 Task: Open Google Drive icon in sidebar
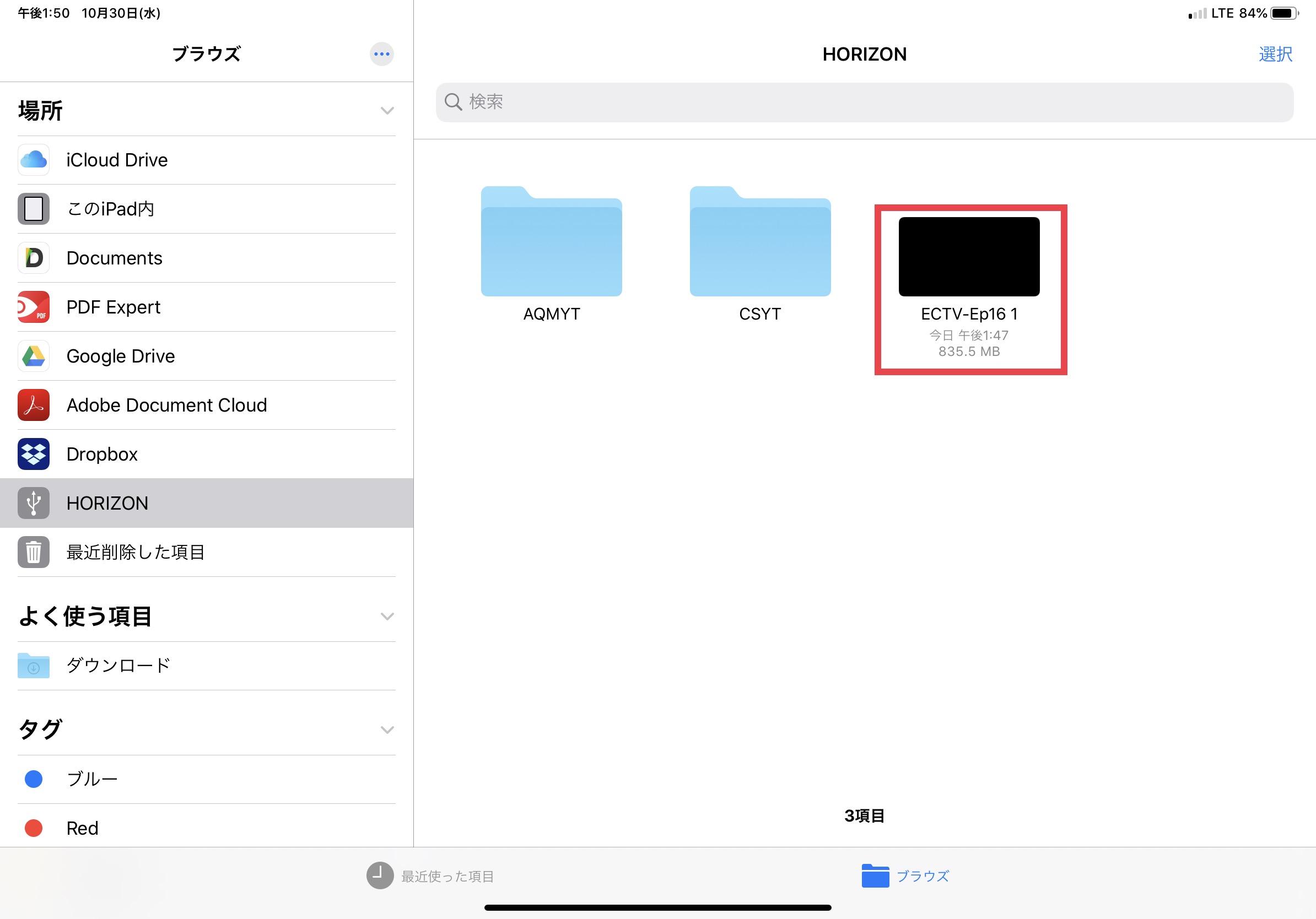pyautogui.click(x=33, y=356)
